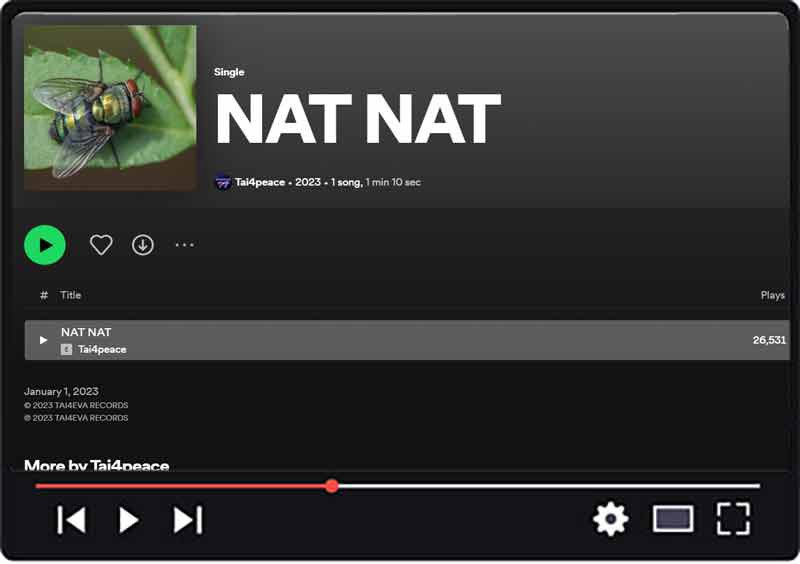Enter fullscreen mode
Image resolution: width=800 pixels, height=564 pixels.
tap(733, 519)
